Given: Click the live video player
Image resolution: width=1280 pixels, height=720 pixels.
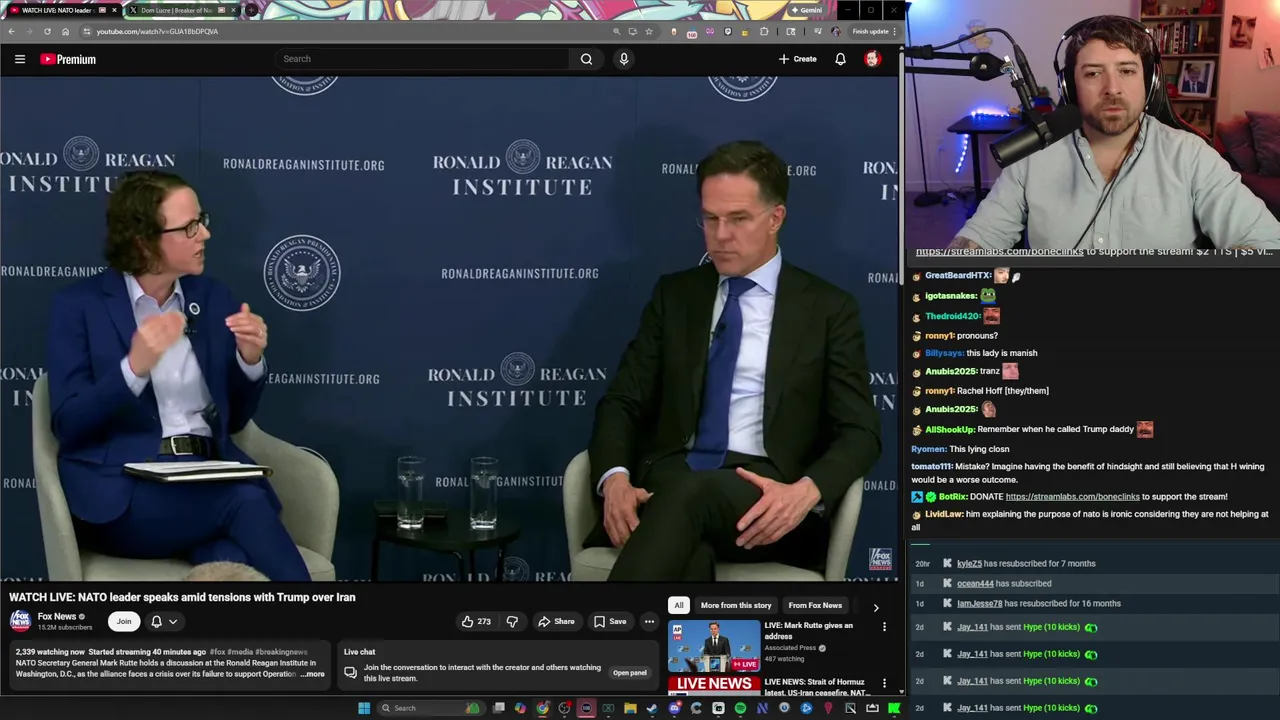Looking at the screenshot, I should pyautogui.click(x=449, y=330).
